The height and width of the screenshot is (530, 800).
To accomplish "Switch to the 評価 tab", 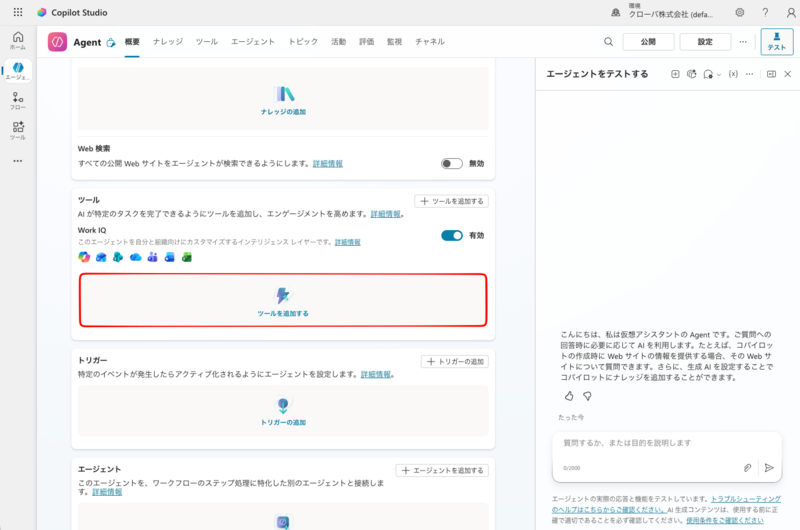I will [x=366, y=42].
